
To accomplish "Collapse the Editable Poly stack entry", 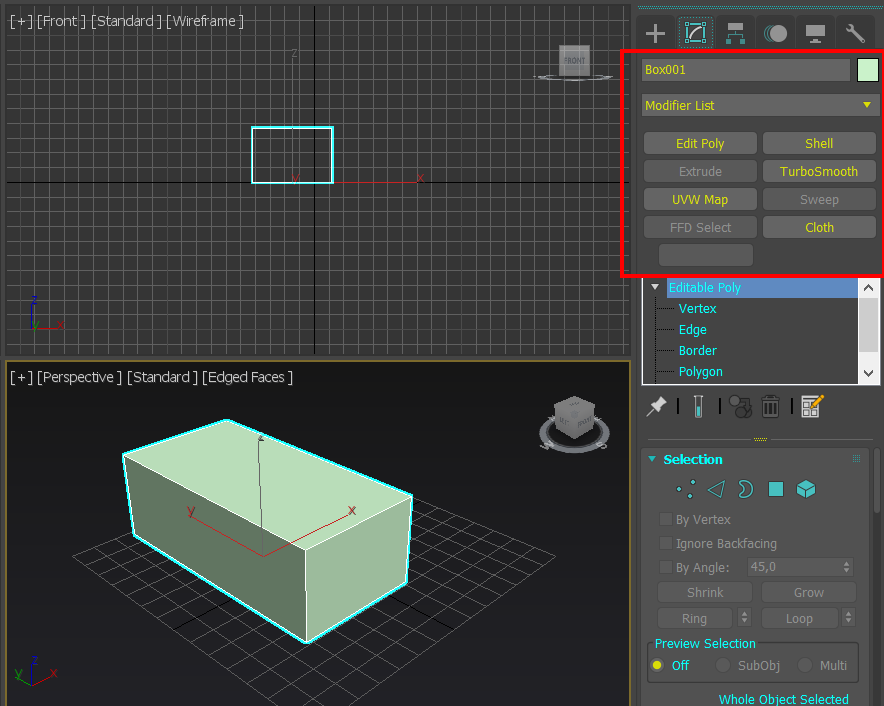I will click(x=655, y=287).
